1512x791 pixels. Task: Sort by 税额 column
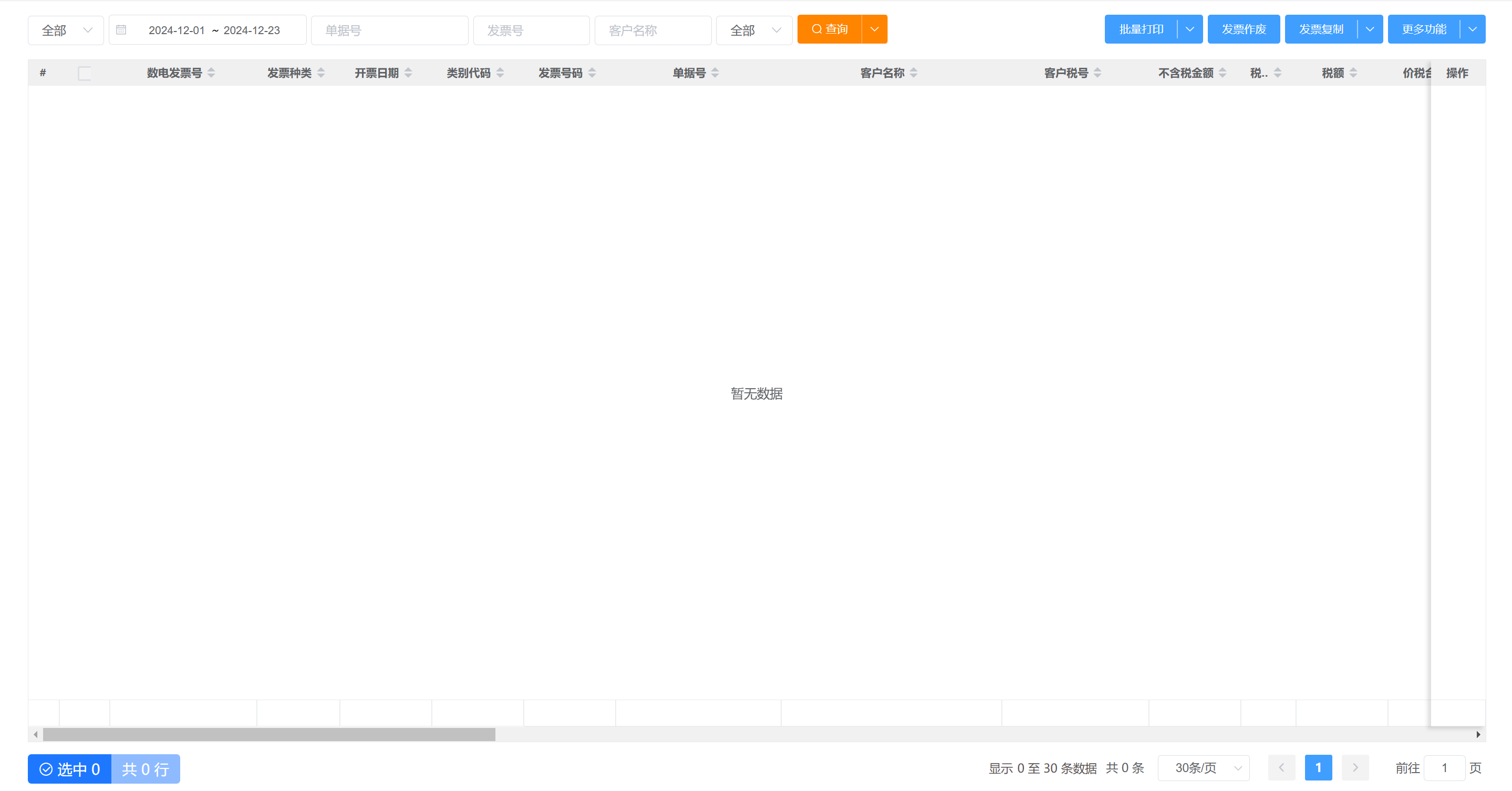[1353, 73]
